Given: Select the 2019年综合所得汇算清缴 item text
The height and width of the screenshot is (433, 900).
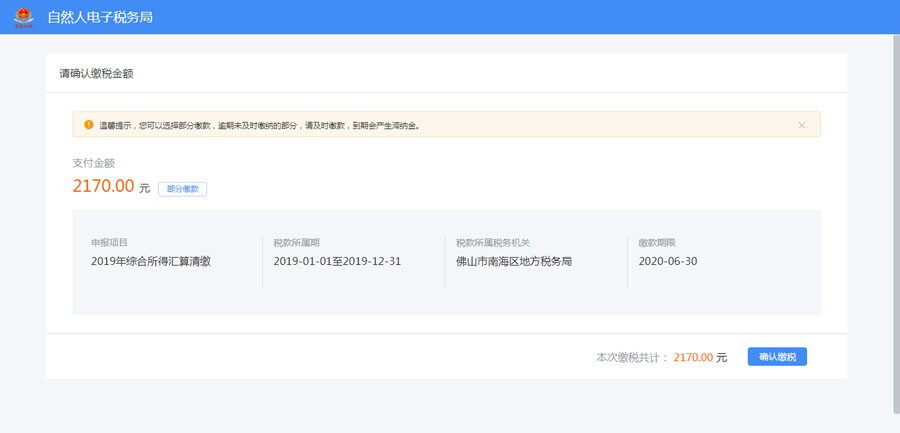Looking at the screenshot, I should (150, 262).
